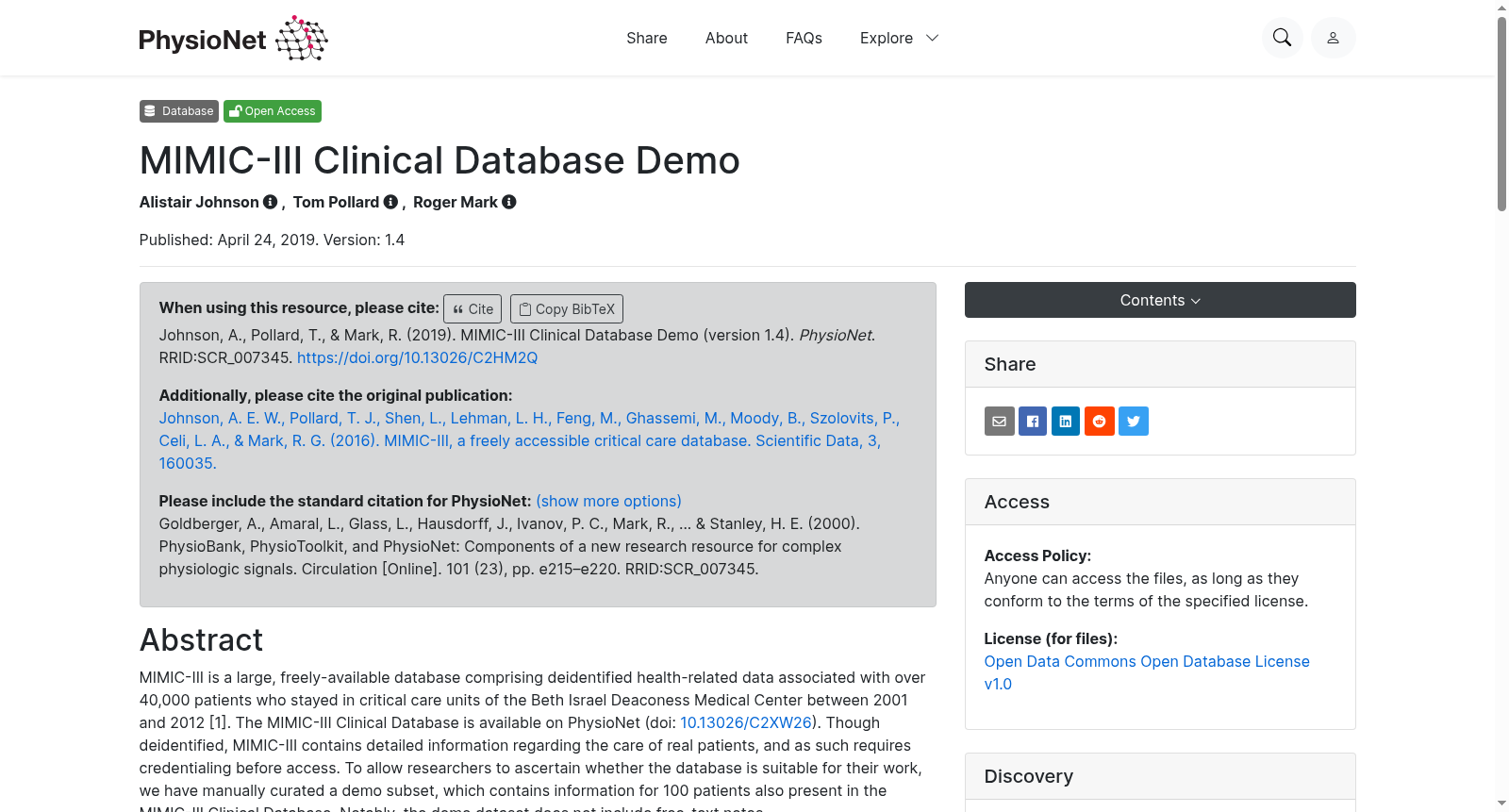Click the author name Roger Mark
Screen dimensions: 1509x812
tap(456, 202)
